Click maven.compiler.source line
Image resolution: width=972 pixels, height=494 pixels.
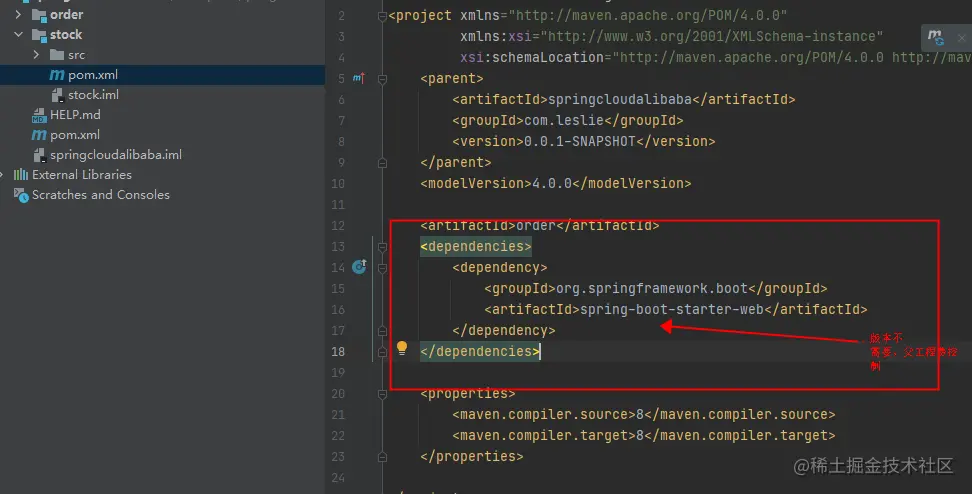click(x=644, y=415)
